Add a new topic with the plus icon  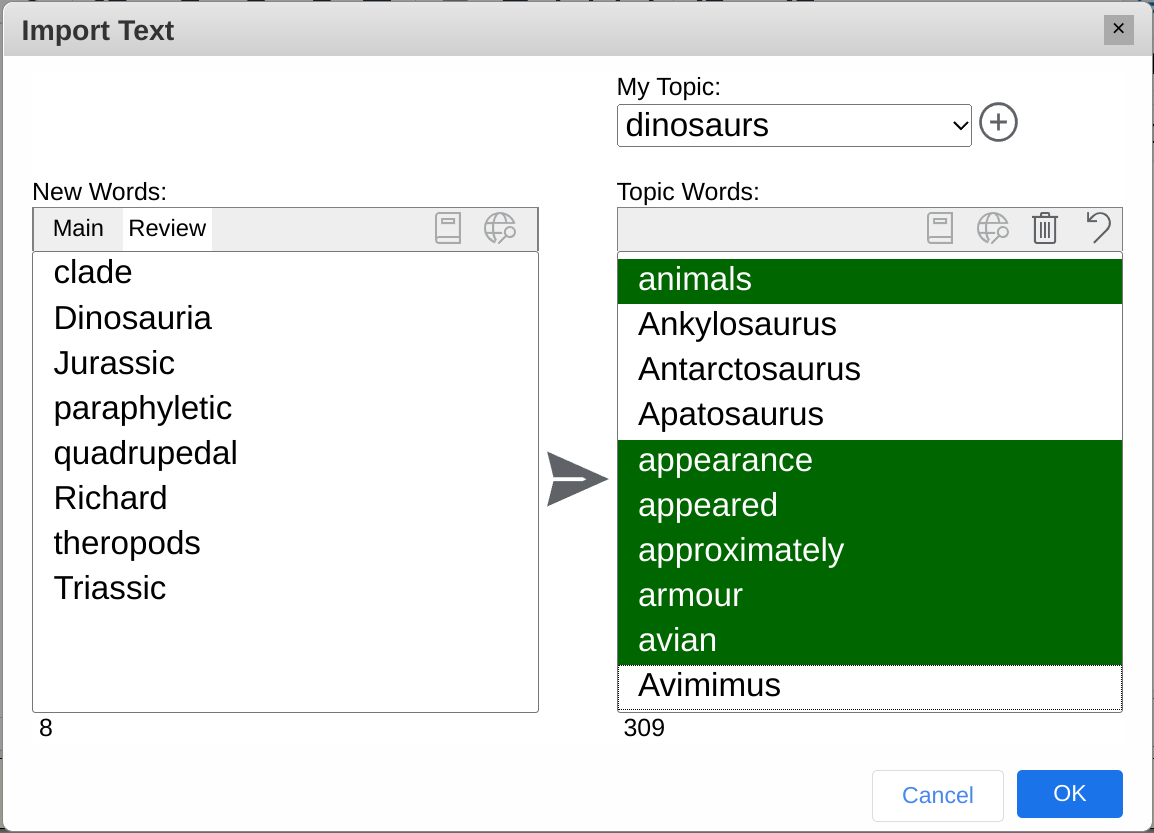point(998,122)
